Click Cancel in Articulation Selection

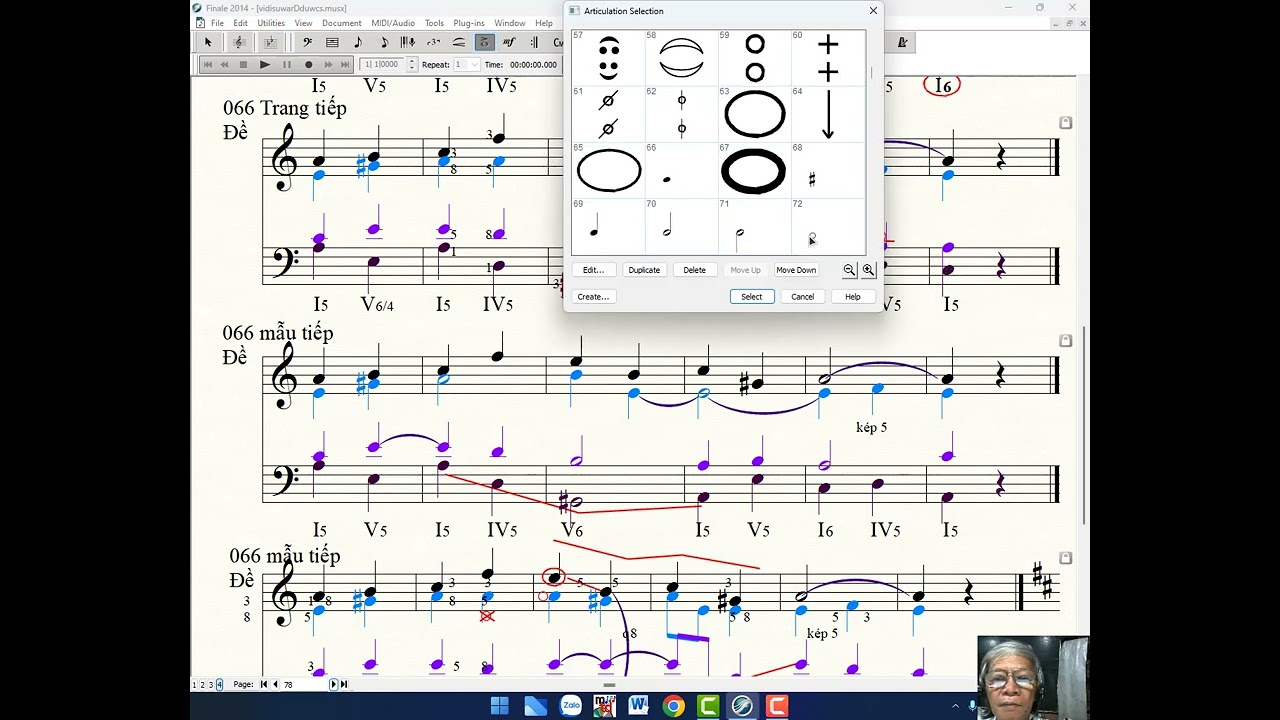[803, 296]
